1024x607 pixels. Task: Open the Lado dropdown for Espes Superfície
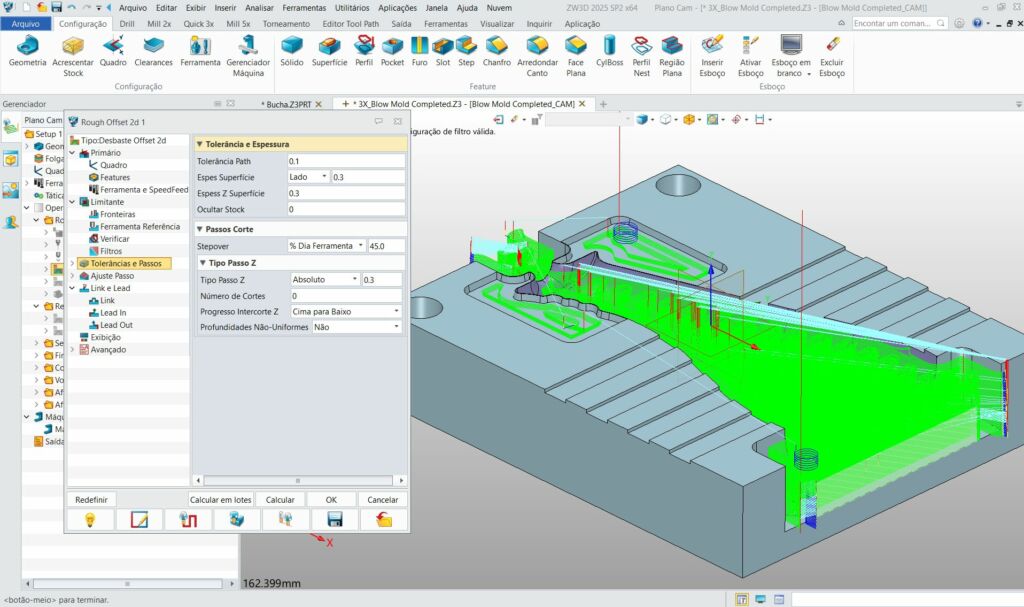(x=309, y=177)
